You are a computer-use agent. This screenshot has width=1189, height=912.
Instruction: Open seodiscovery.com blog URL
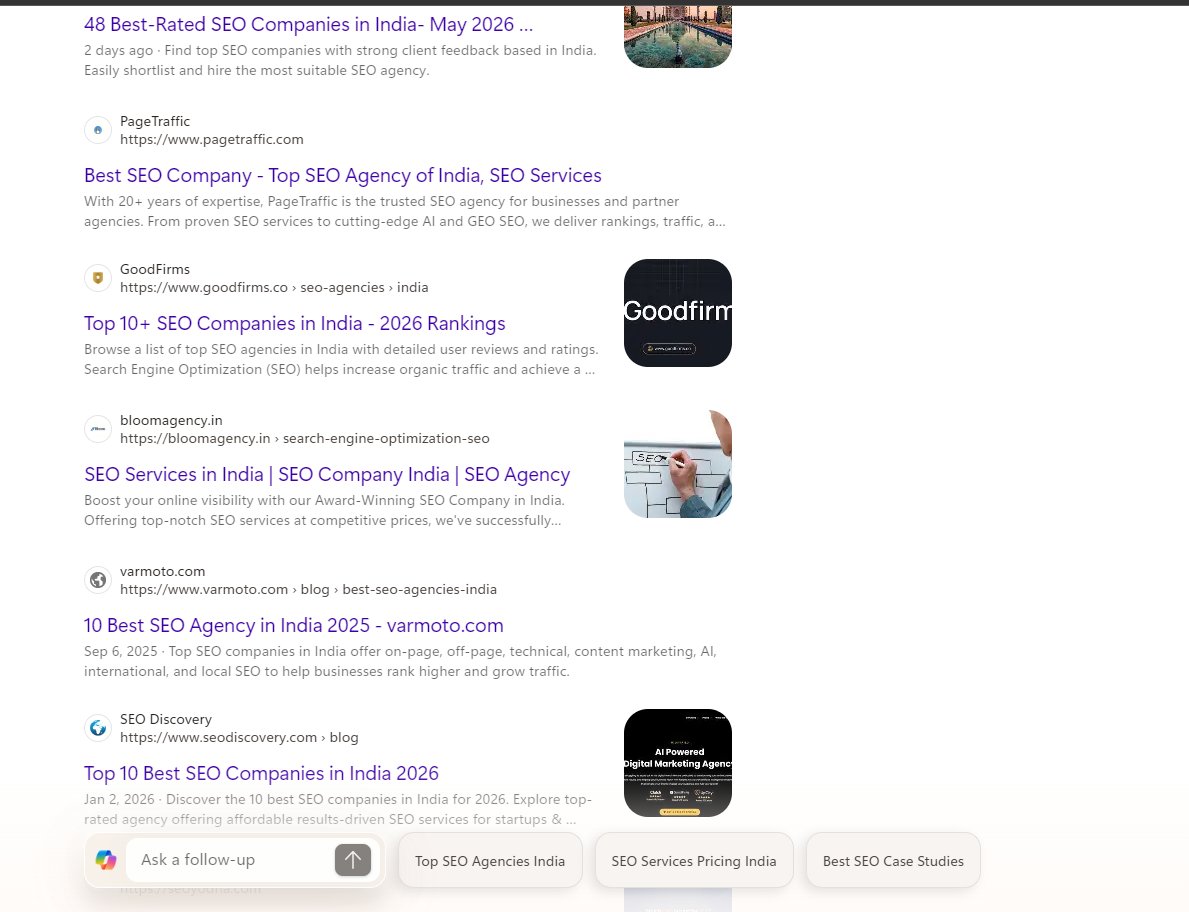[239, 737]
